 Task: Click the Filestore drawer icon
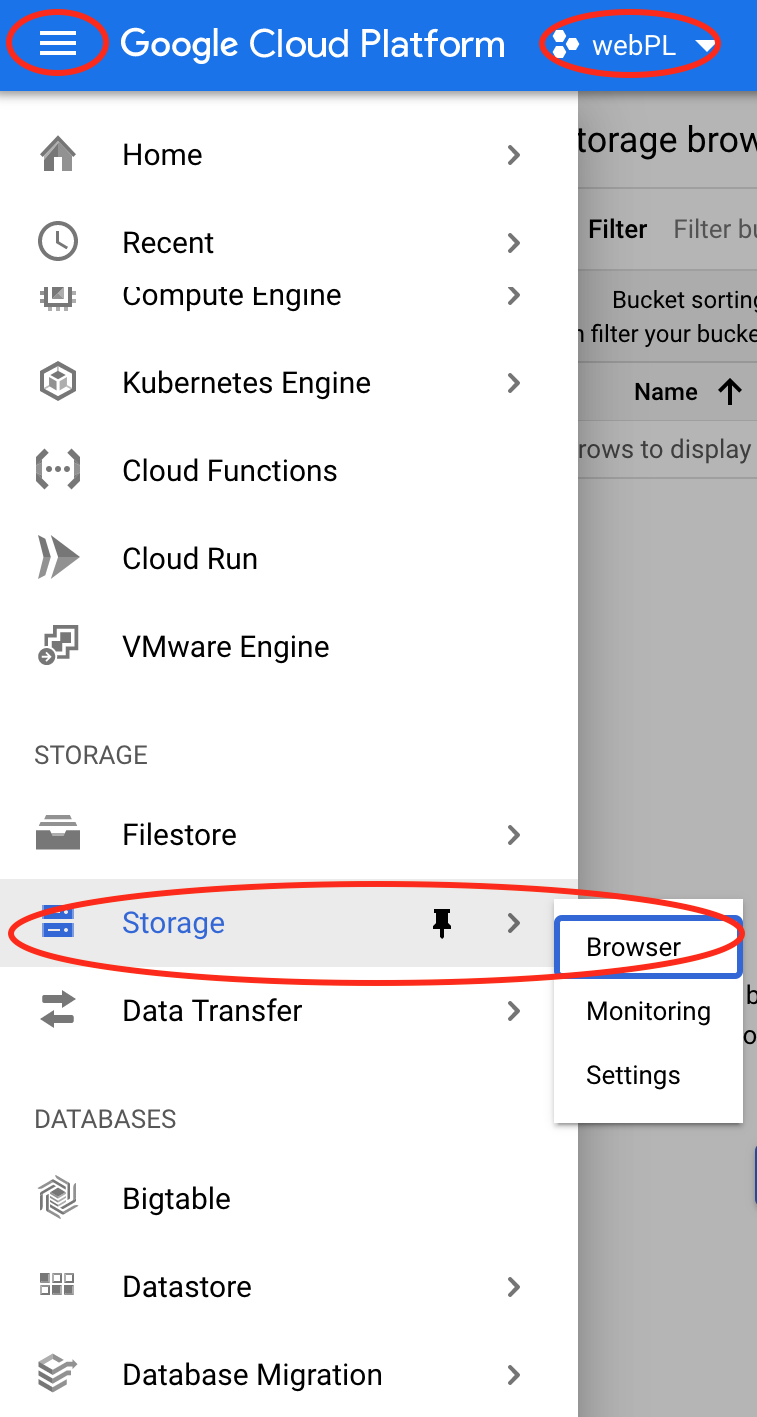click(58, 834)
